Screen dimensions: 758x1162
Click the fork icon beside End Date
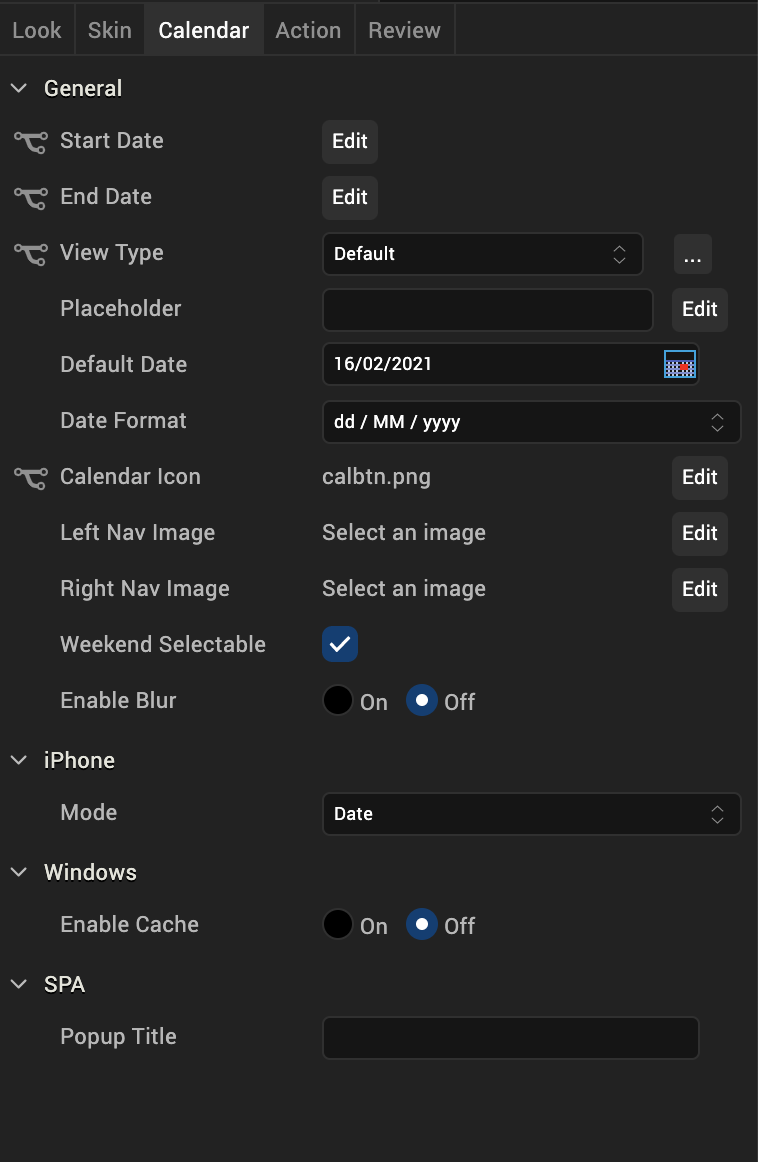click(x=30, y=198)
